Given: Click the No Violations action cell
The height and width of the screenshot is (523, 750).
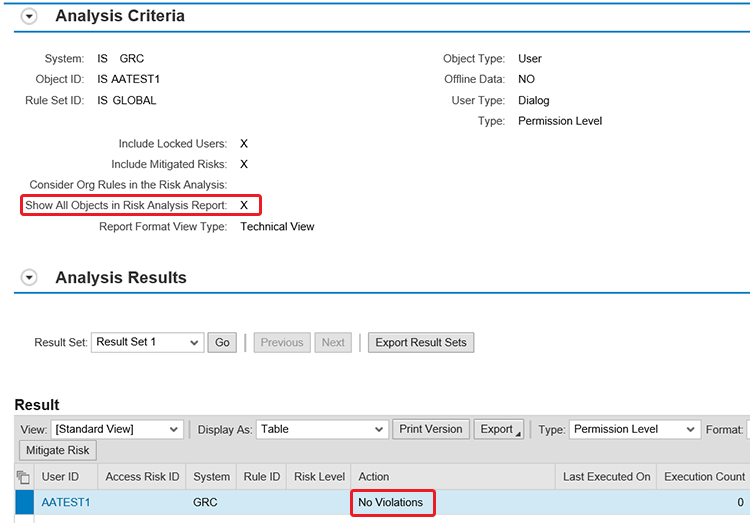Looking at the screenshot, I should (x=391, y=502).
